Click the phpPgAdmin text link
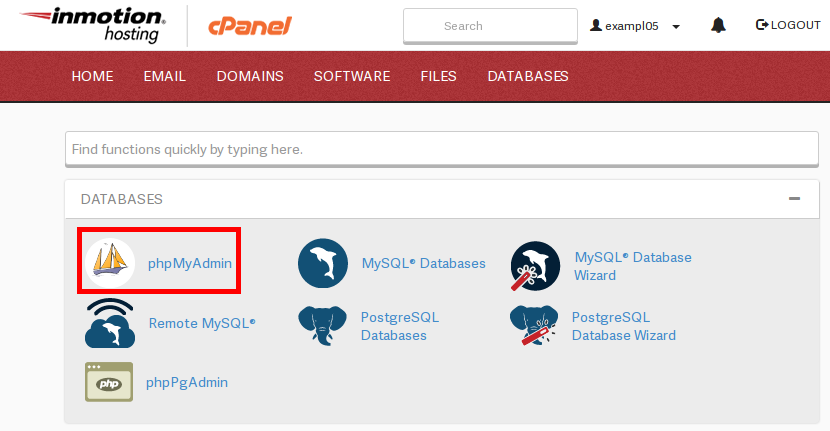The width and height of the screenshot is (830, 431). pyautogui.click(x=187, y=382)
